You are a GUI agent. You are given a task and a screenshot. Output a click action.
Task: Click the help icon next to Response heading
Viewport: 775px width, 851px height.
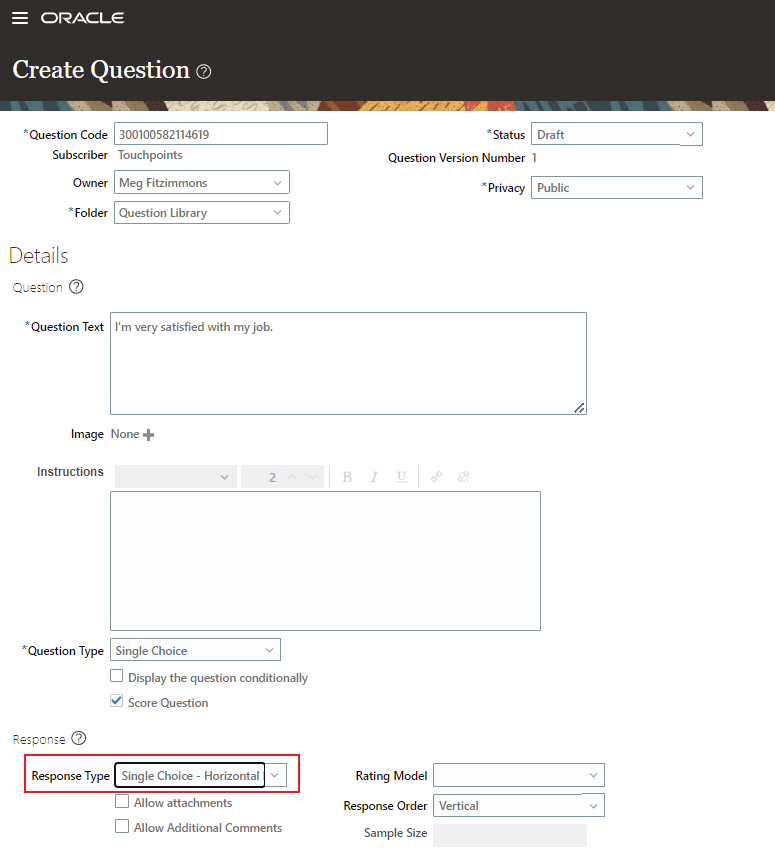(79, 738)
